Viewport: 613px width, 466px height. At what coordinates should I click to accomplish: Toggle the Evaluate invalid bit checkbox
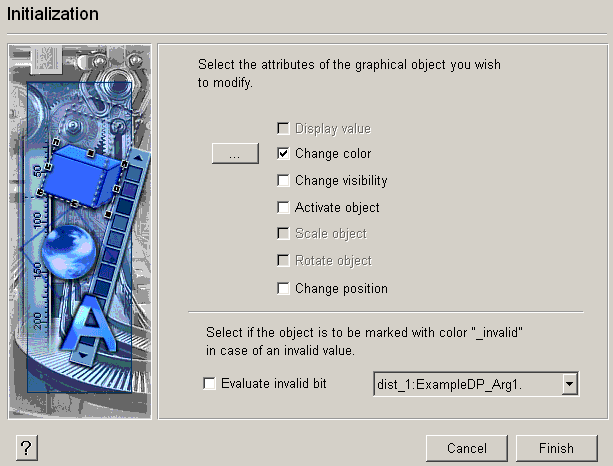pos(209,382)
